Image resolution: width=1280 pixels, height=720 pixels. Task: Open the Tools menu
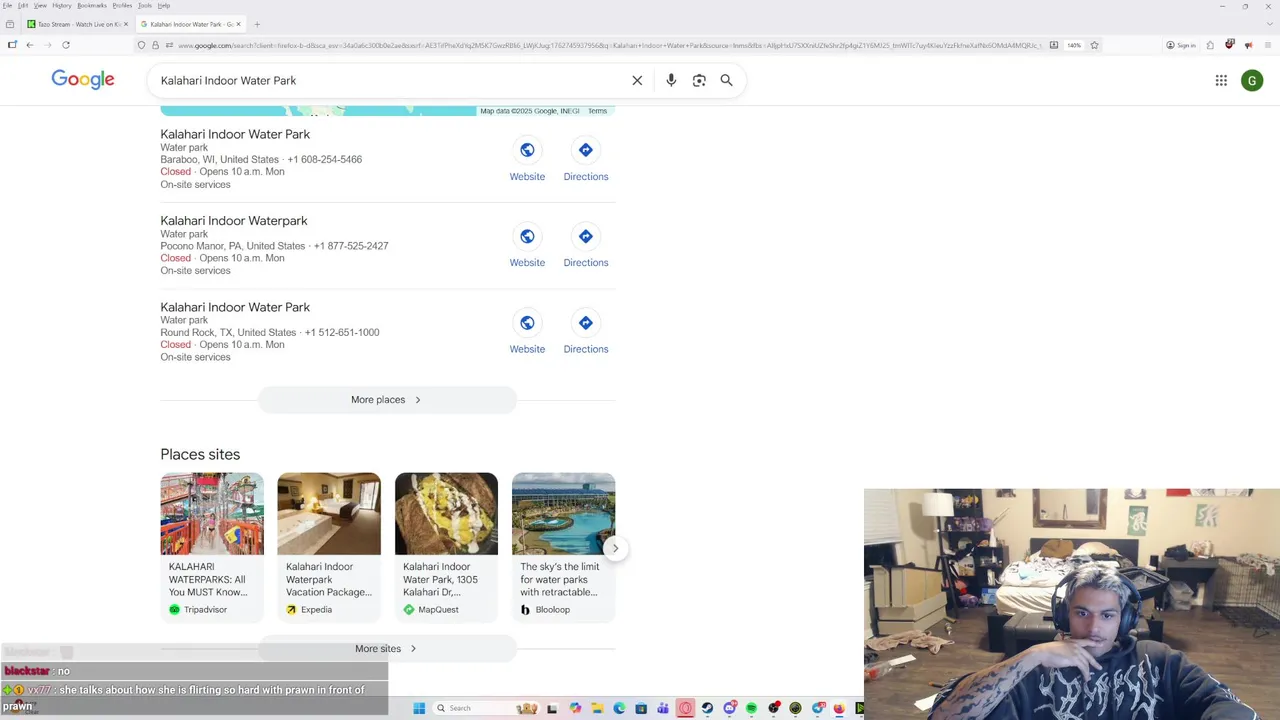pos(145,5)
